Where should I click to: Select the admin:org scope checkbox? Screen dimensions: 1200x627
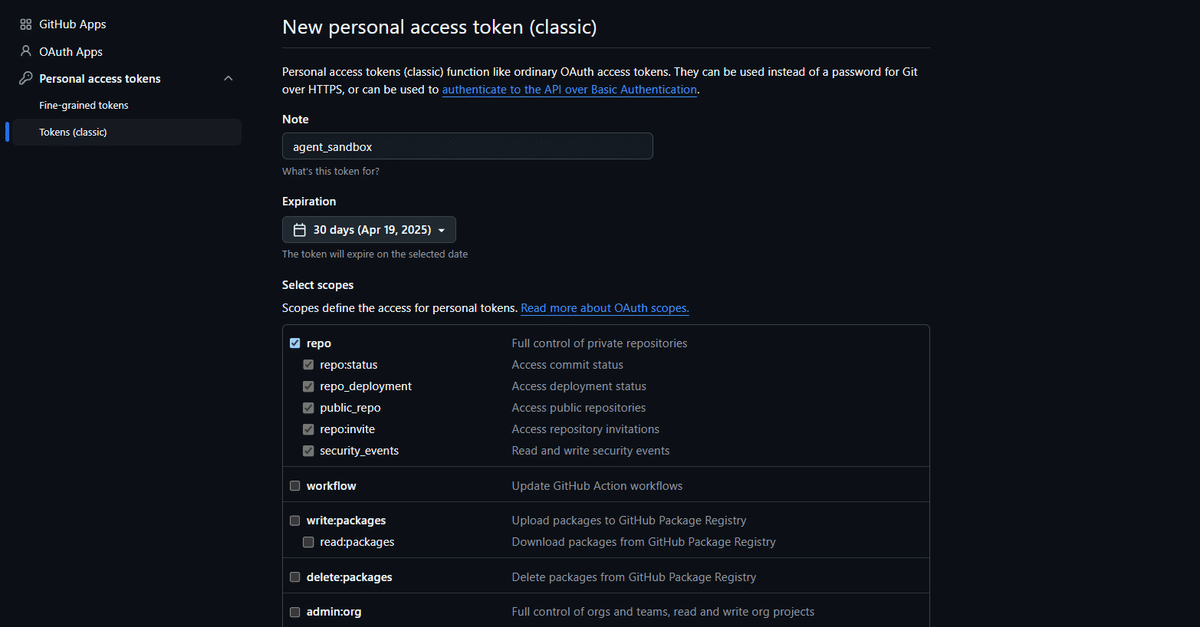(x=295, y=612)
